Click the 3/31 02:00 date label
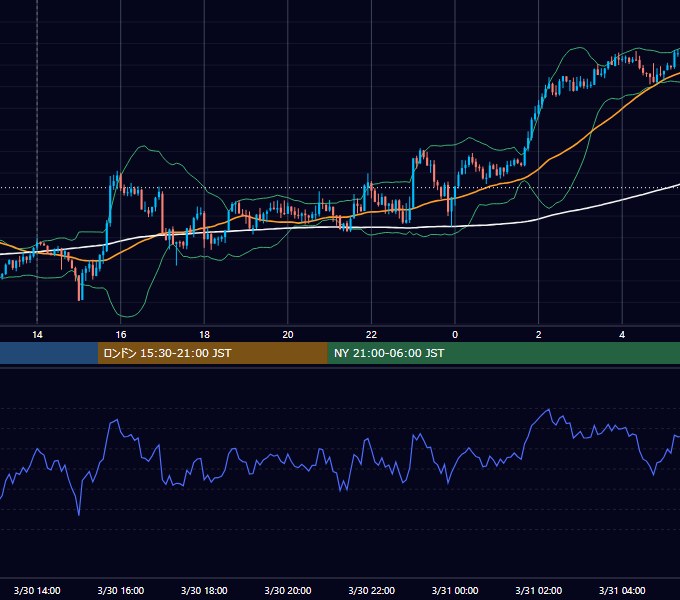 point(539,590)
